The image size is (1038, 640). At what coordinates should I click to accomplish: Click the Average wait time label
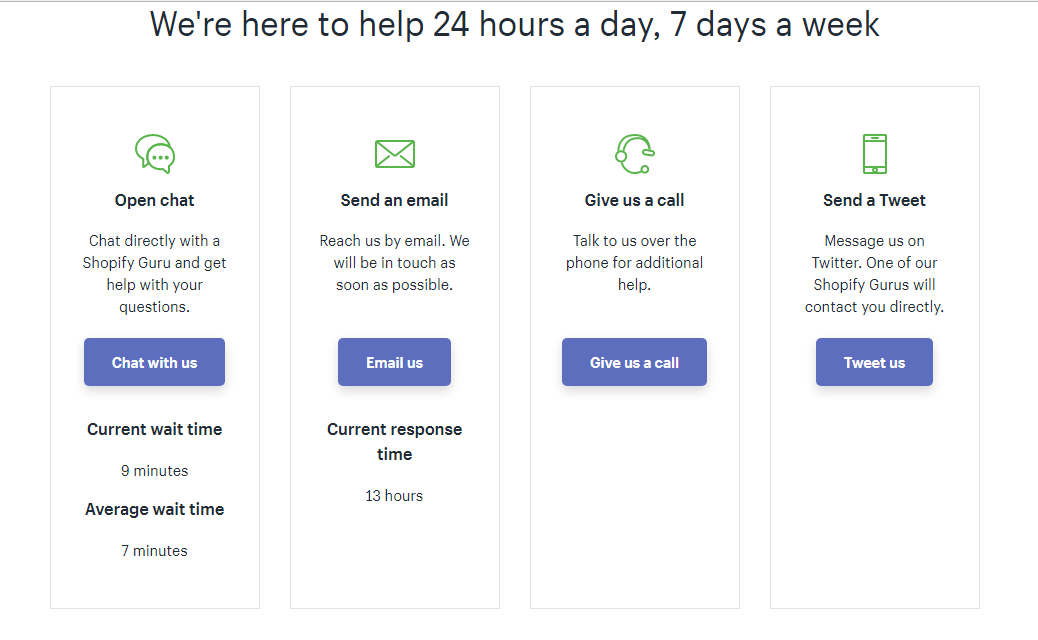tap(155, 509)
